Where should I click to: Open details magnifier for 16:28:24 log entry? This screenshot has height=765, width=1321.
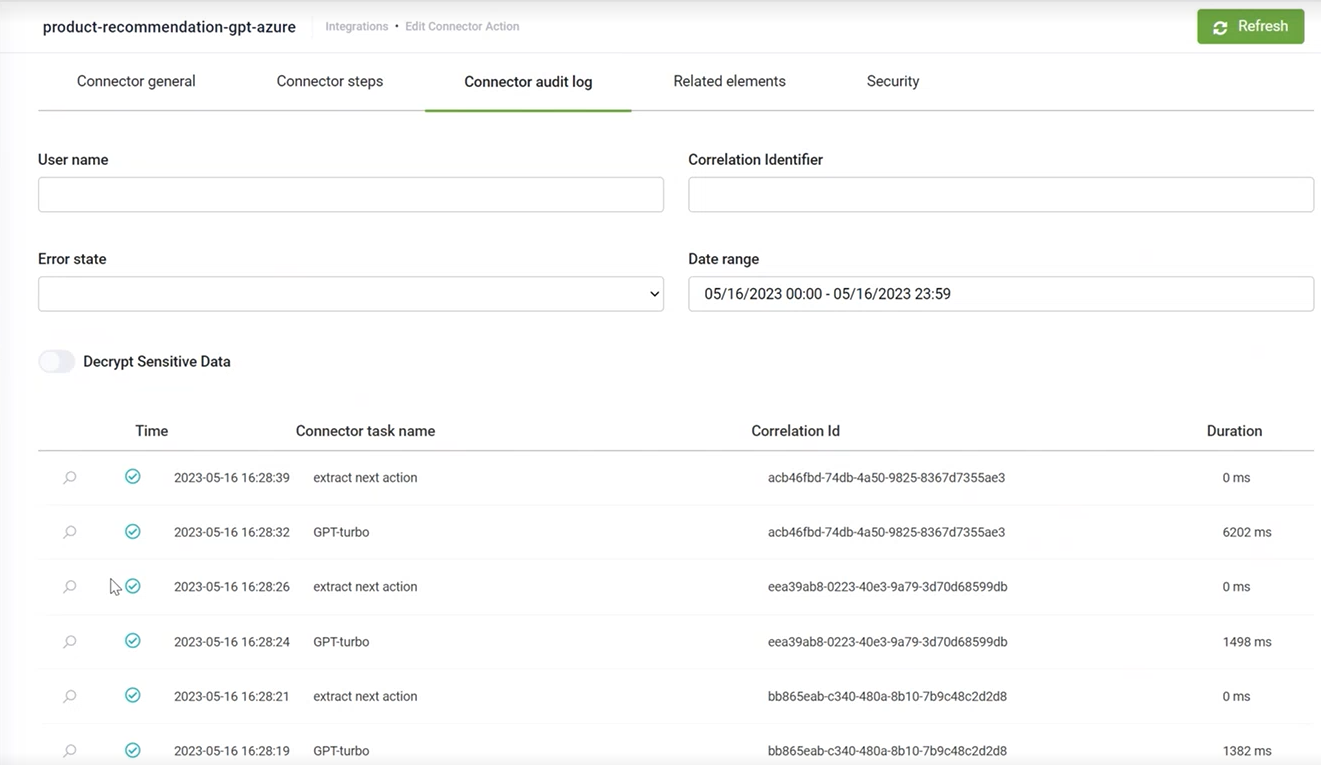click(70, 642)
